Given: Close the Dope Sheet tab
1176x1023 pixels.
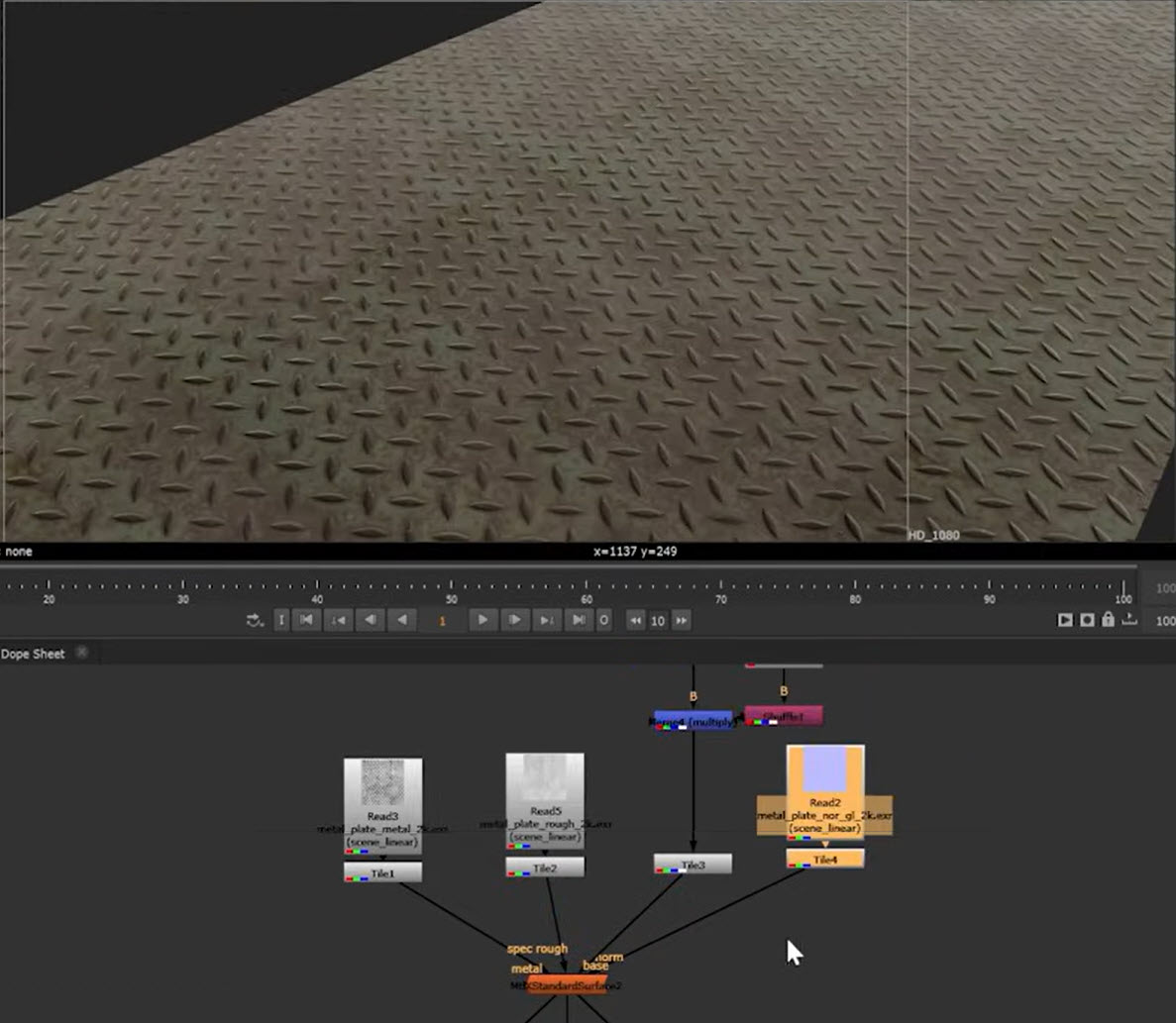Looking at the screenshot, I should 82,653.
